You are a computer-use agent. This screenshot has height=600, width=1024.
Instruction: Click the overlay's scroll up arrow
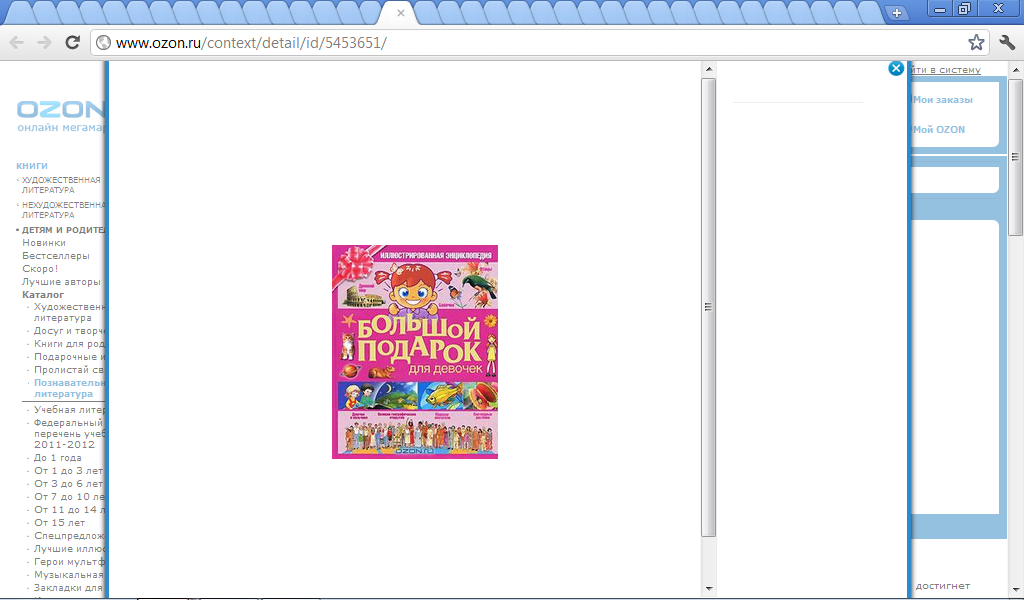[x=709, y=69]
